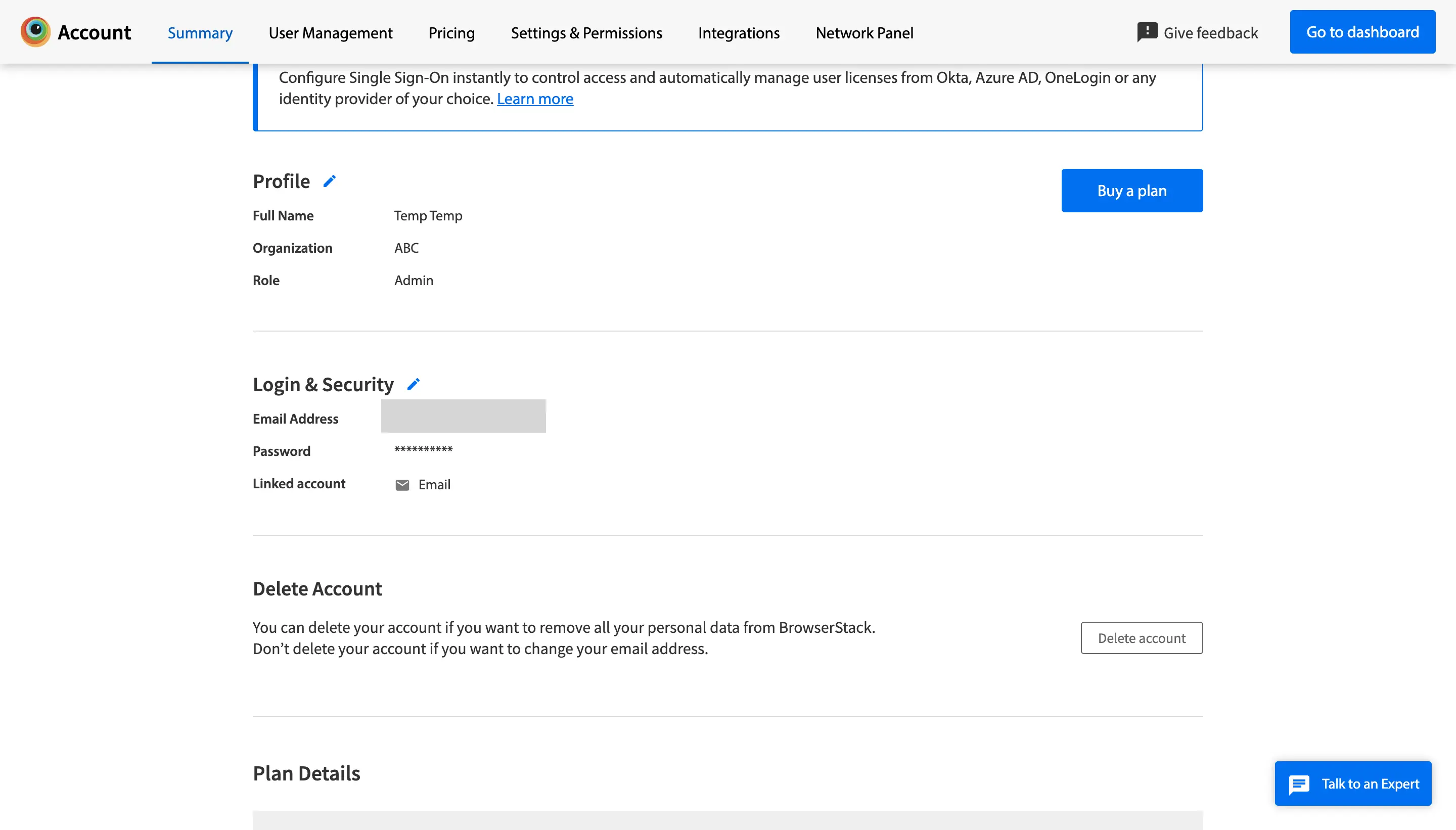Click the Delete account button
The image size is (1456, 830).
(x=1142, y=637)
